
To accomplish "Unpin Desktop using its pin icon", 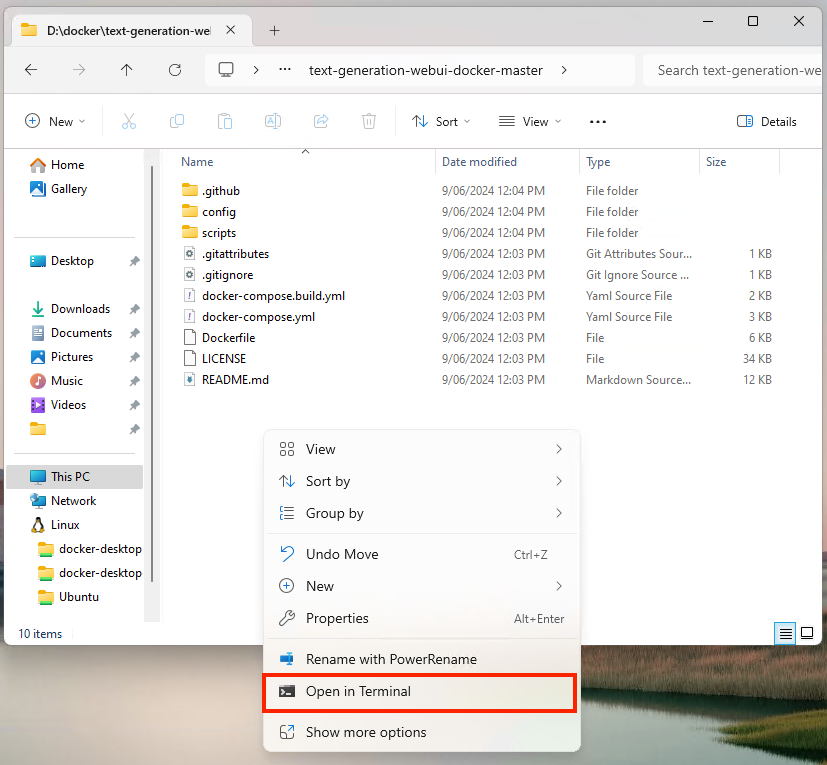I will [x=134, y=261].
